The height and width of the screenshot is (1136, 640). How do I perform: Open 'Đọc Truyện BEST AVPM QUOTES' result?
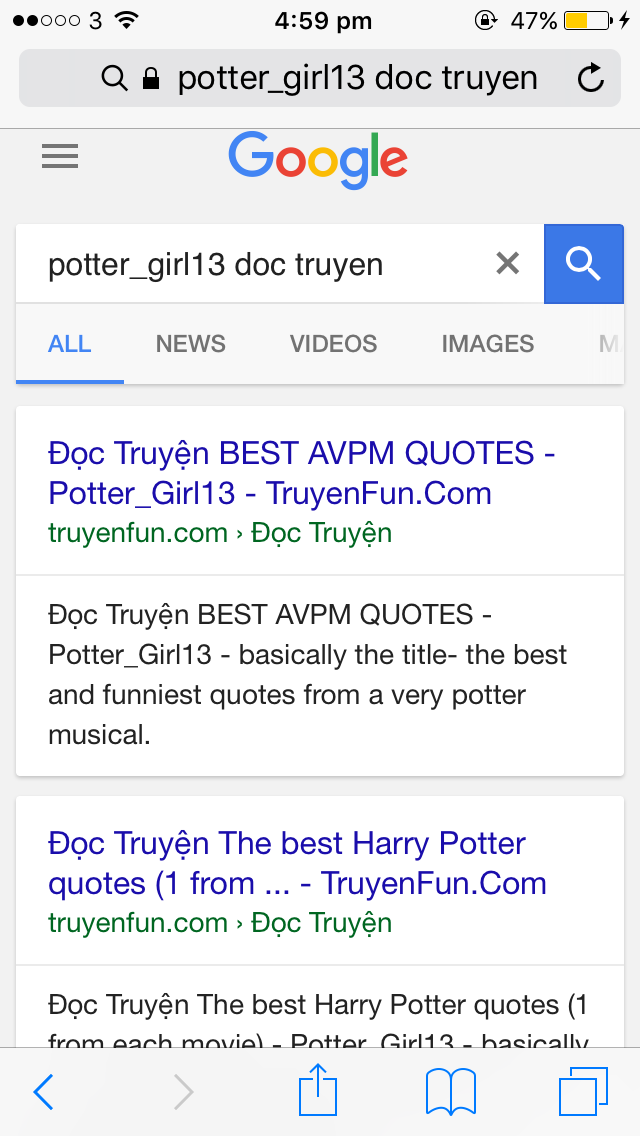[302, 473]
